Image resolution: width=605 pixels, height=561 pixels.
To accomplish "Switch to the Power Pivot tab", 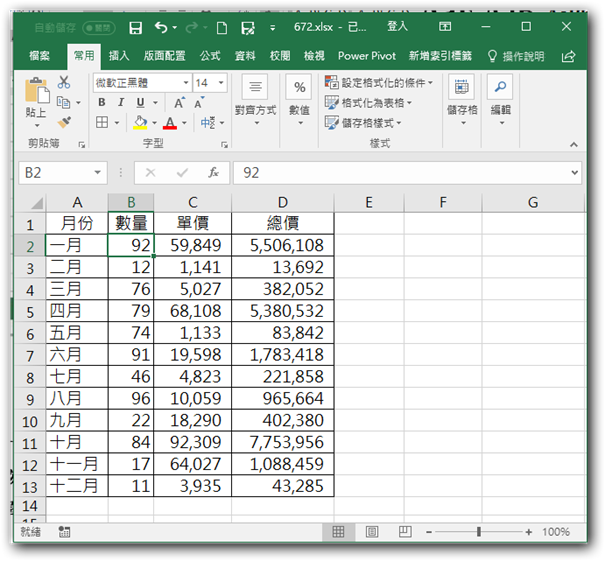I will 367,56.
